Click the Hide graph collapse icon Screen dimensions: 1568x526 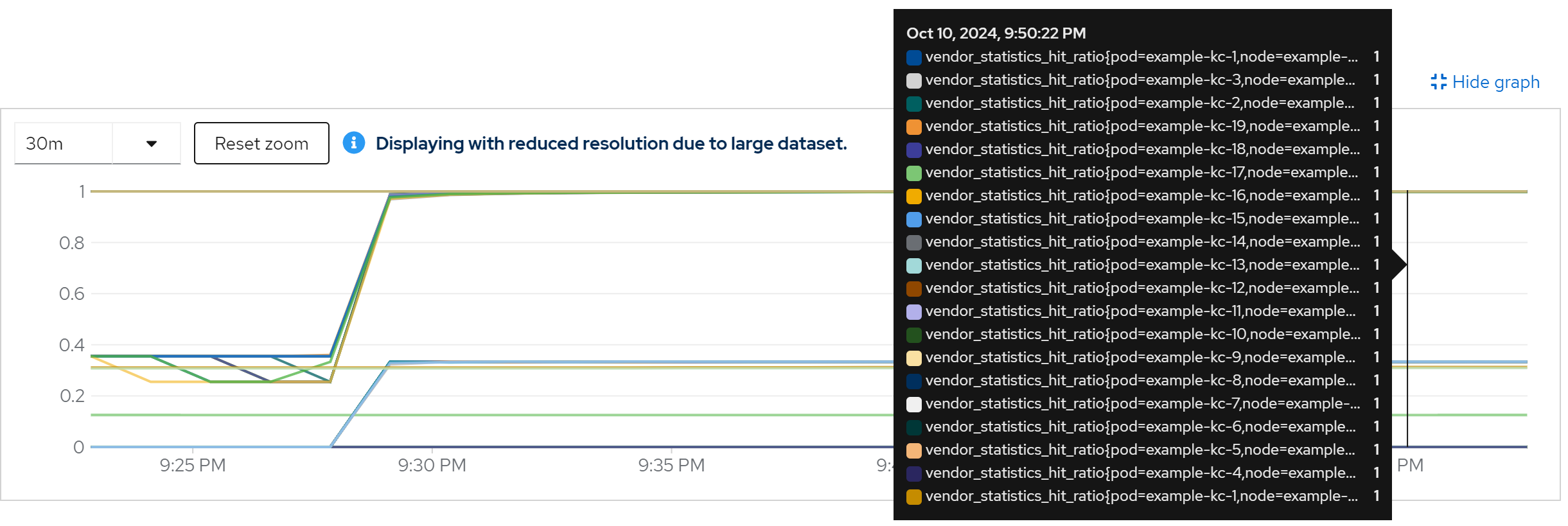click(x=1438, y=82)
